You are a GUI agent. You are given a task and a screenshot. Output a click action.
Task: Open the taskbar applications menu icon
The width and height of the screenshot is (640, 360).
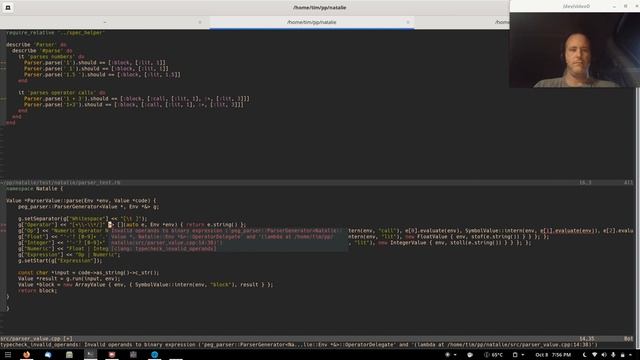point(8,355)
